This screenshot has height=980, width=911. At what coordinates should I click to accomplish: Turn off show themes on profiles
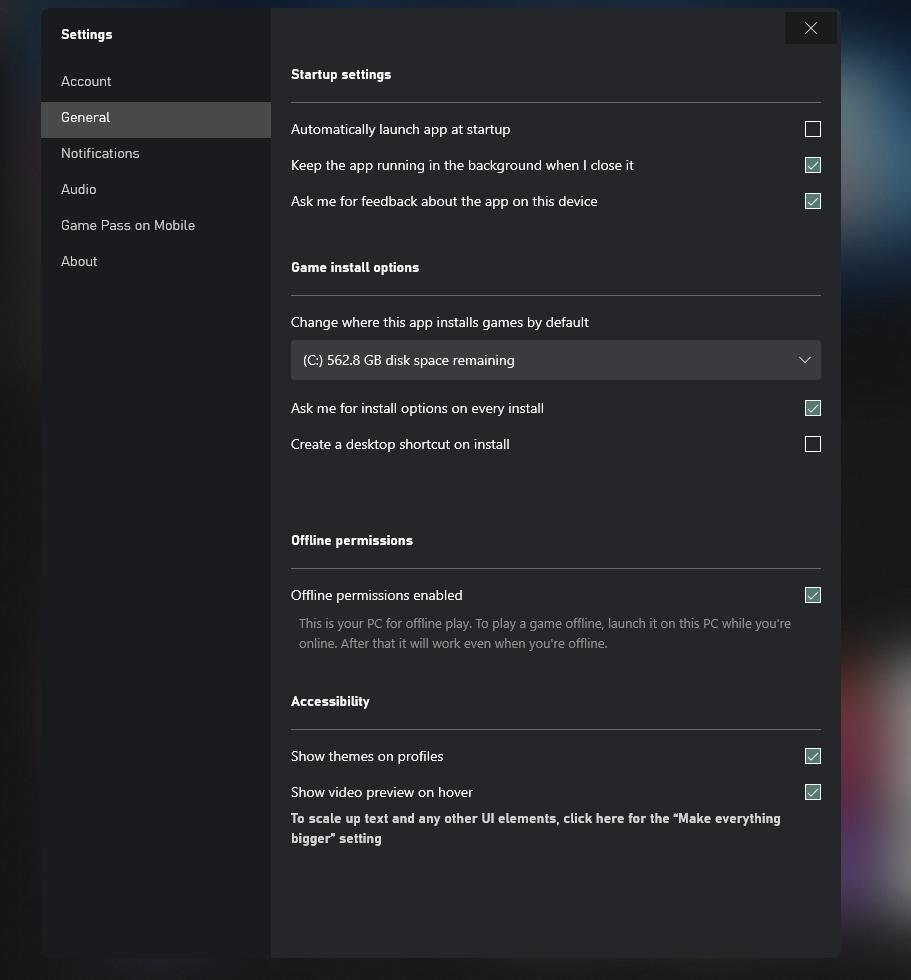812,756
